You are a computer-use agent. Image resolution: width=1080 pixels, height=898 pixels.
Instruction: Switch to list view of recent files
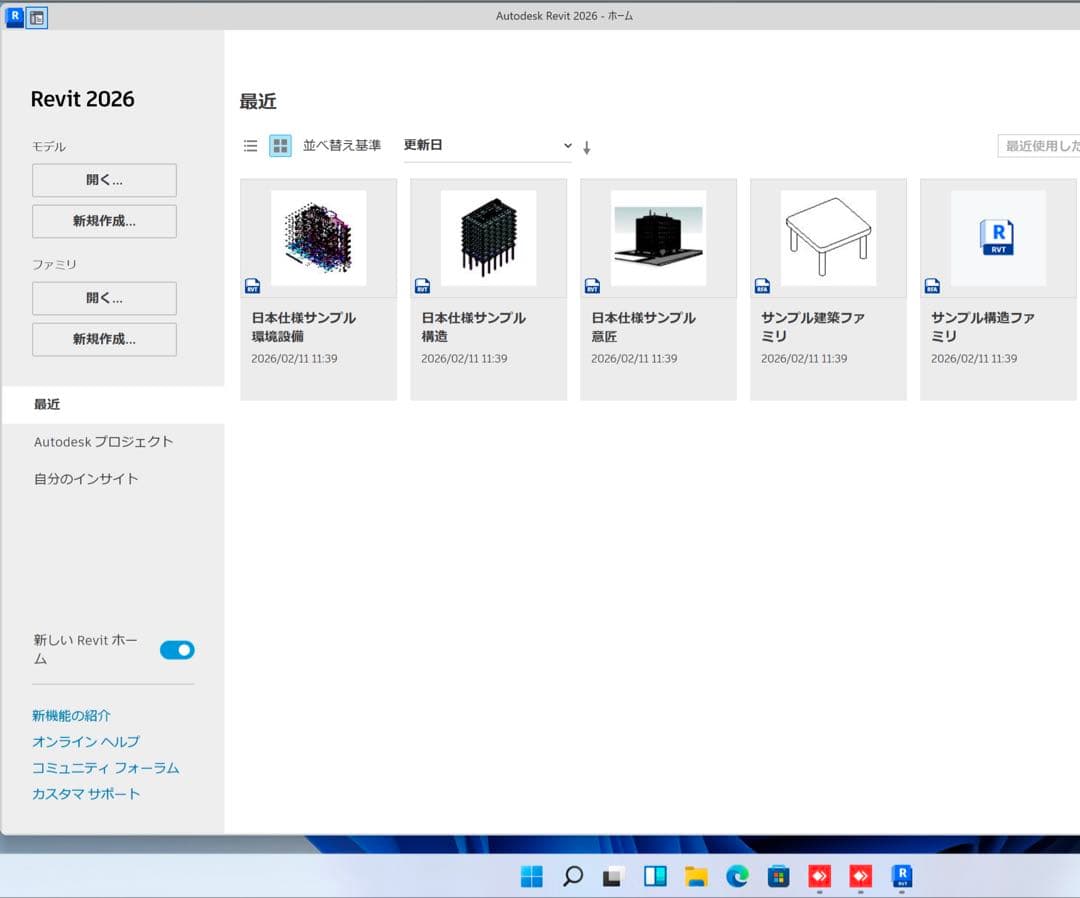250,145
